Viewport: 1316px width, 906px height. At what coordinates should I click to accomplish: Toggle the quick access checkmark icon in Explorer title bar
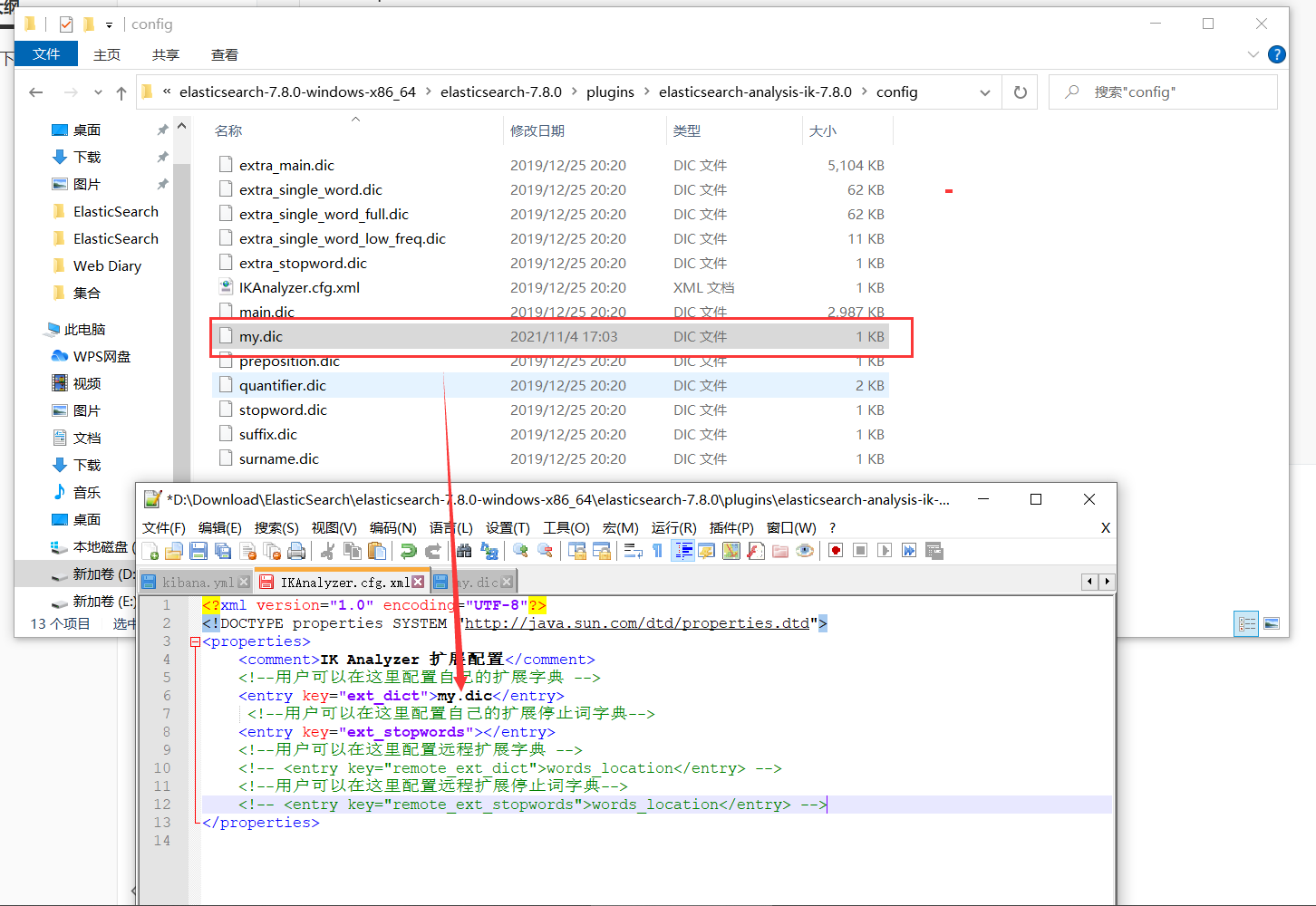[x=66, y=24]
